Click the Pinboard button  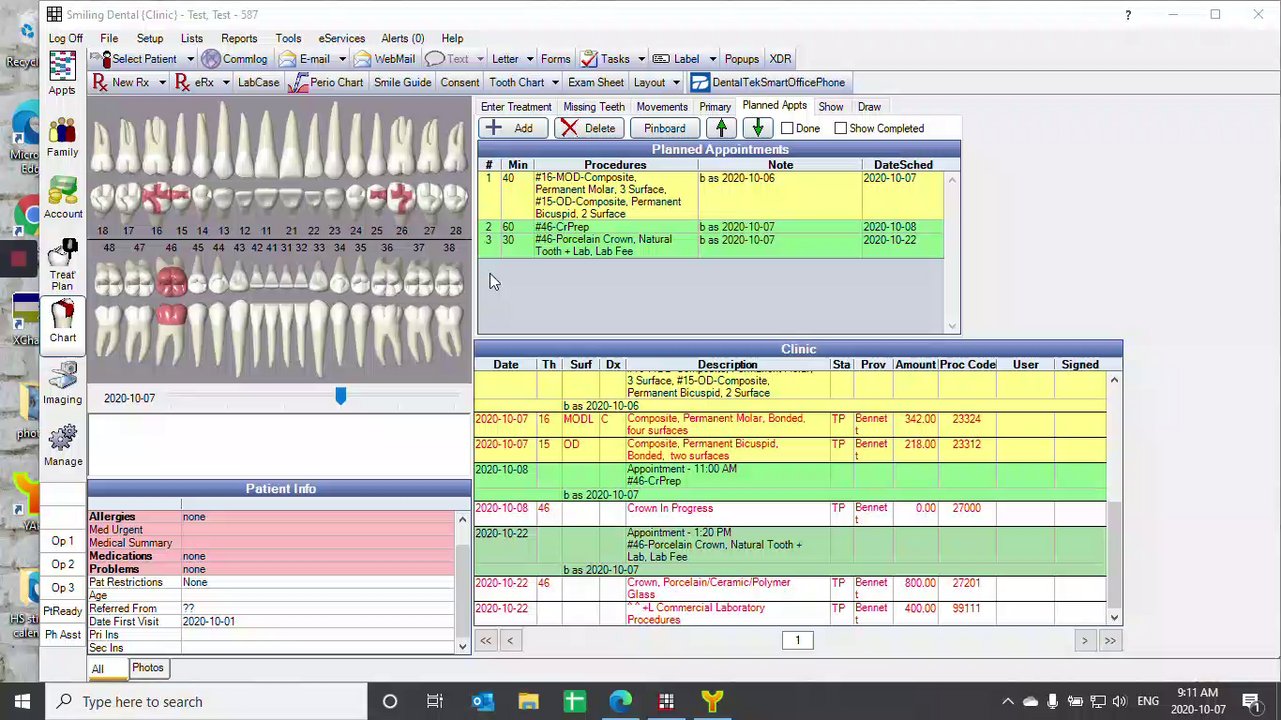coord(664,128)
